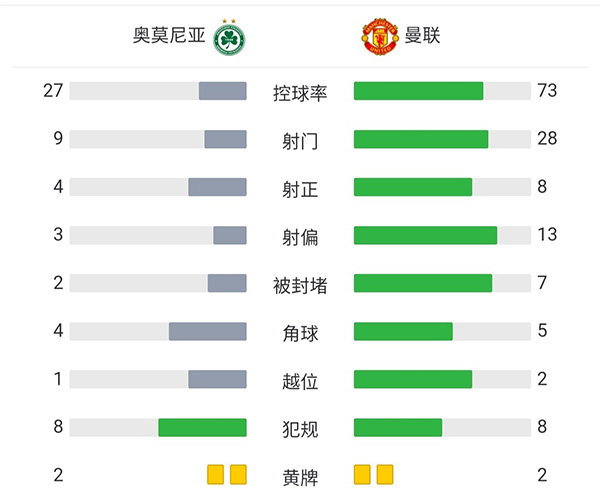This screenshot has height=500, width=600.
Task: Click Omonia's yellow card nearest the 黄牌 label
Action: click(238, 474)
